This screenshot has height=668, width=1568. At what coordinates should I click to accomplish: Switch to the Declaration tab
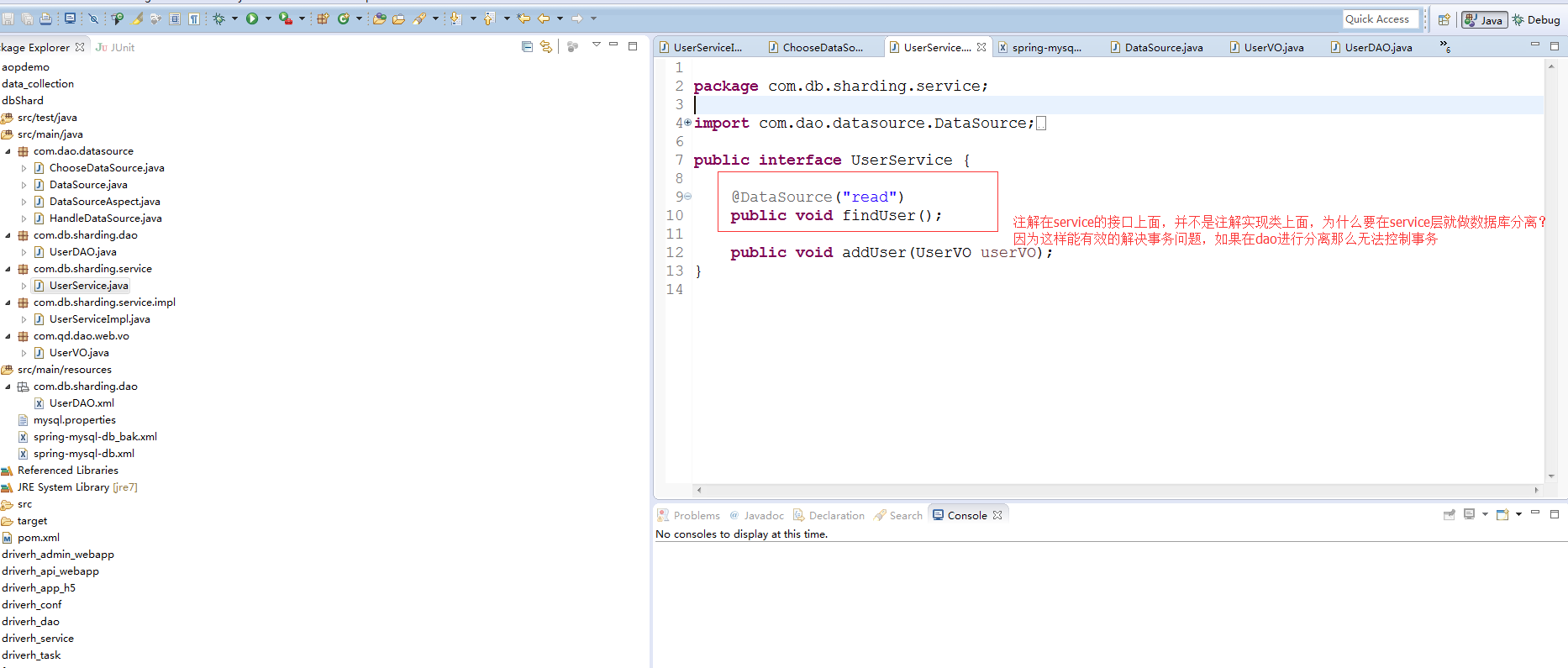pos(829,515)
